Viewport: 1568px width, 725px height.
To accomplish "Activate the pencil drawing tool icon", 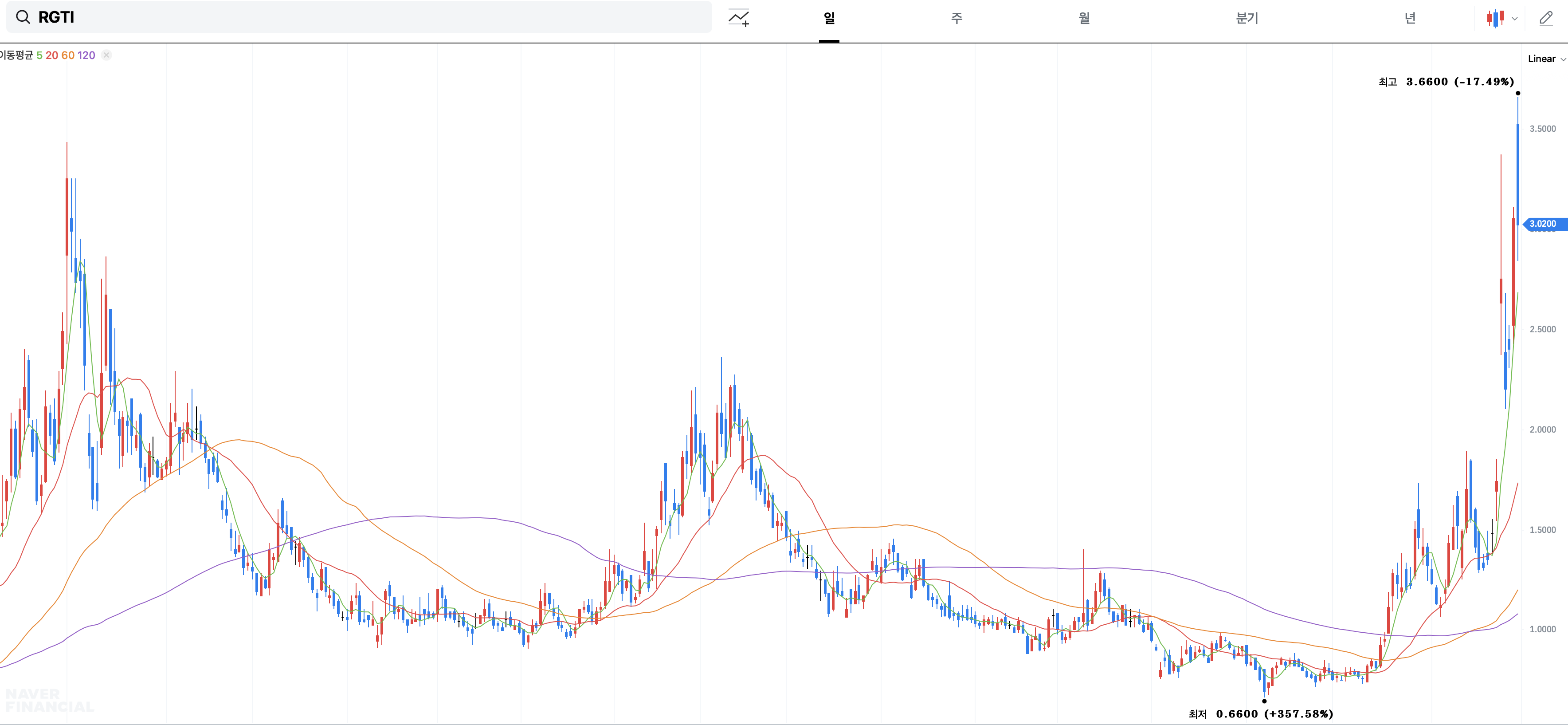I will [1546, 18].
